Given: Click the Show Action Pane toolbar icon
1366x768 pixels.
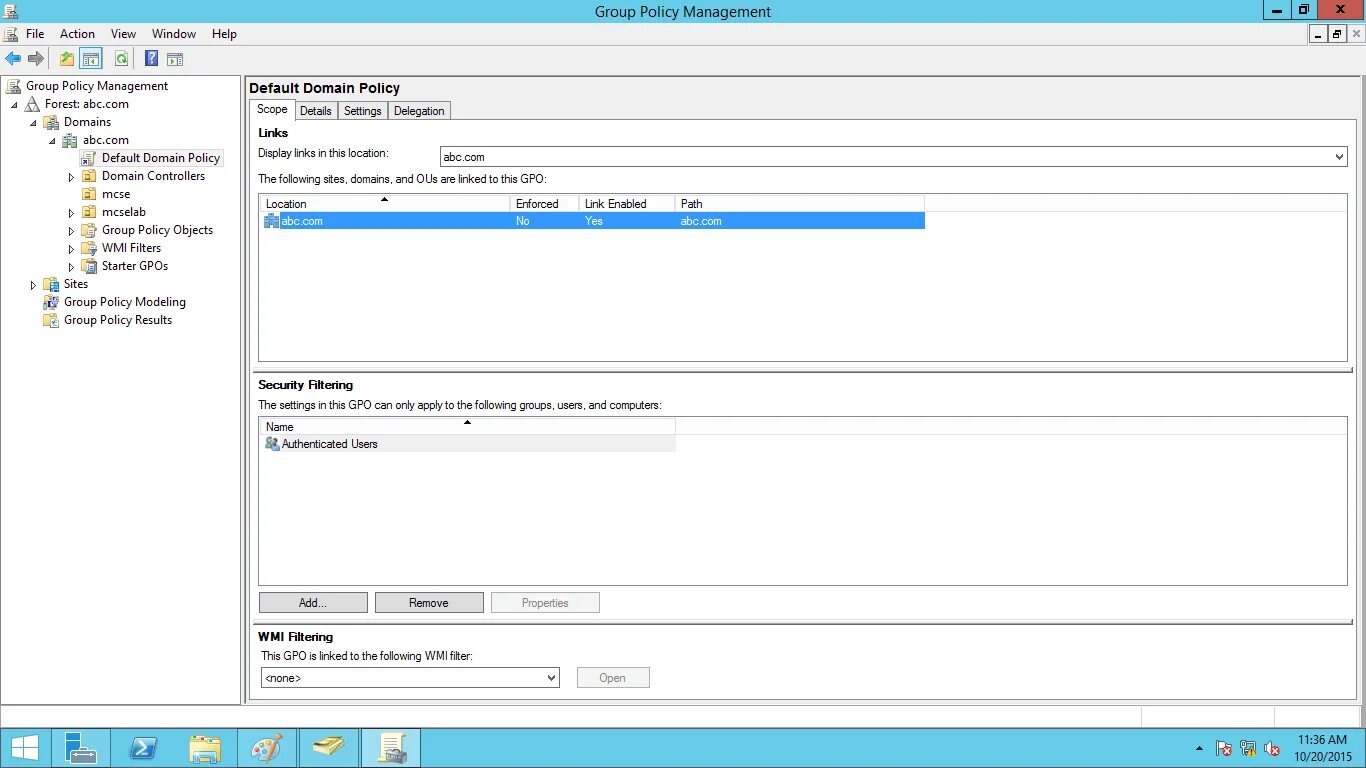Looking at the screenshot, I should (175, 58).
